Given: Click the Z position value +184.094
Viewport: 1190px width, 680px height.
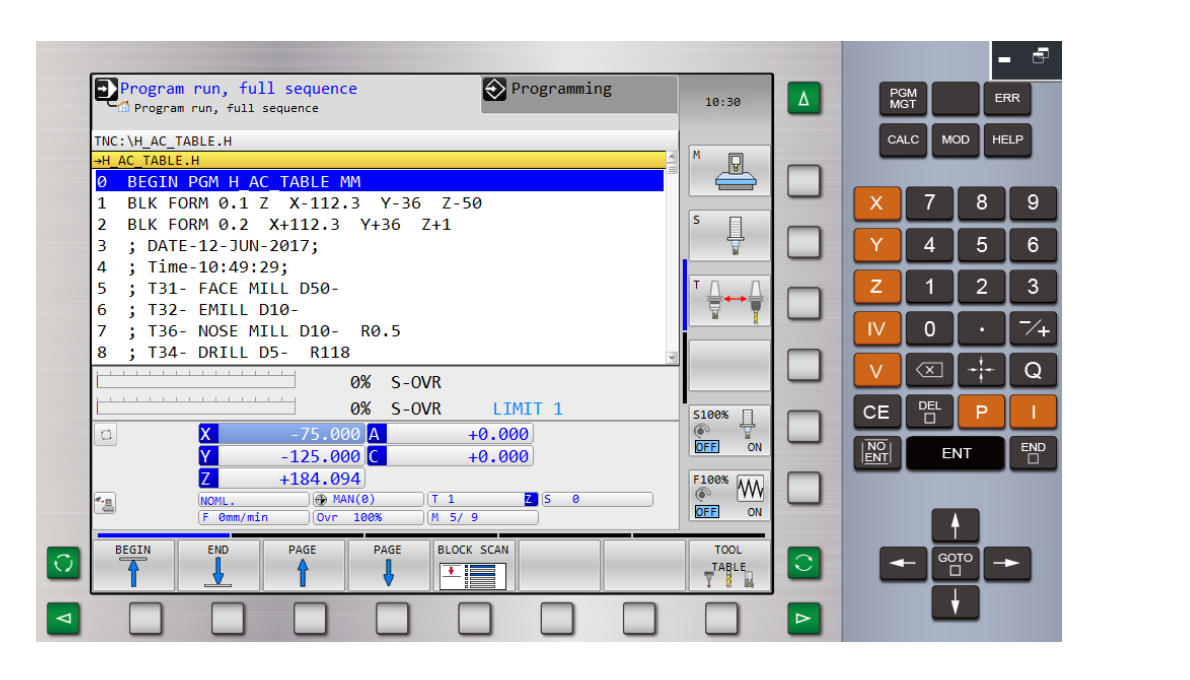Looking at the screenshot, I should [289, 479].
